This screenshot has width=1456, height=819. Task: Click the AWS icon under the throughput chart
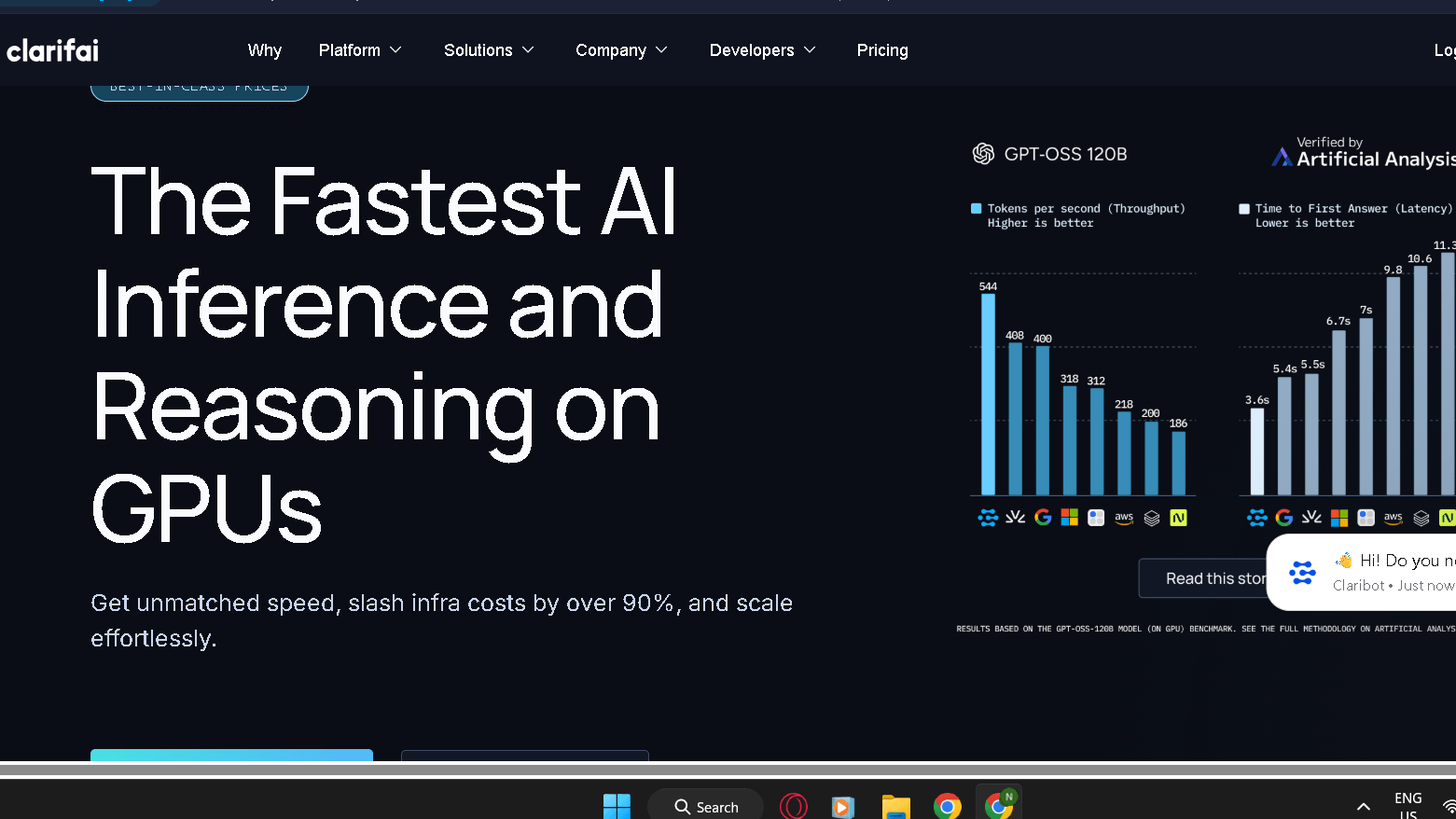(1124, 518)
